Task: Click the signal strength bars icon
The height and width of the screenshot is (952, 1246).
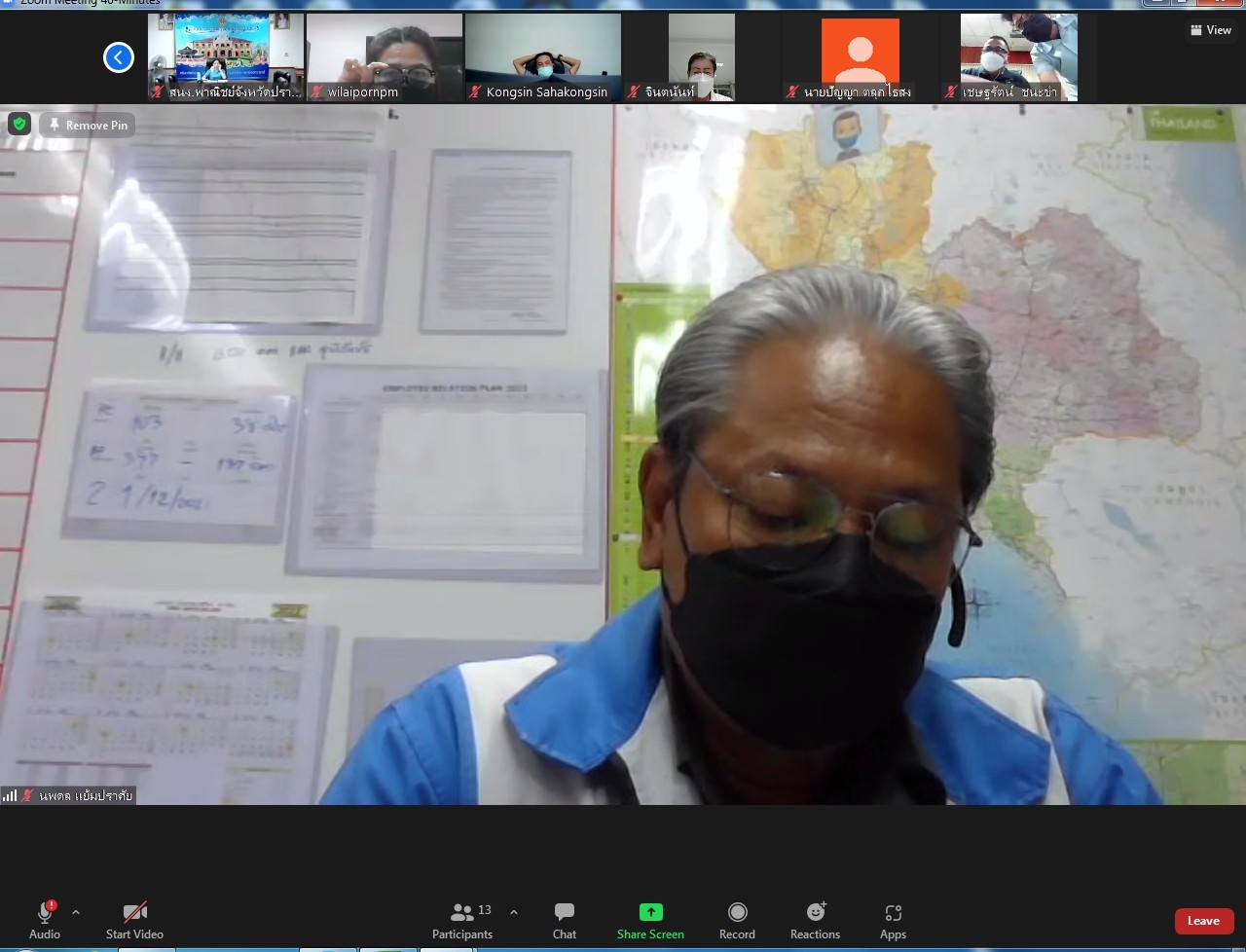Action: tap(10, 795)
